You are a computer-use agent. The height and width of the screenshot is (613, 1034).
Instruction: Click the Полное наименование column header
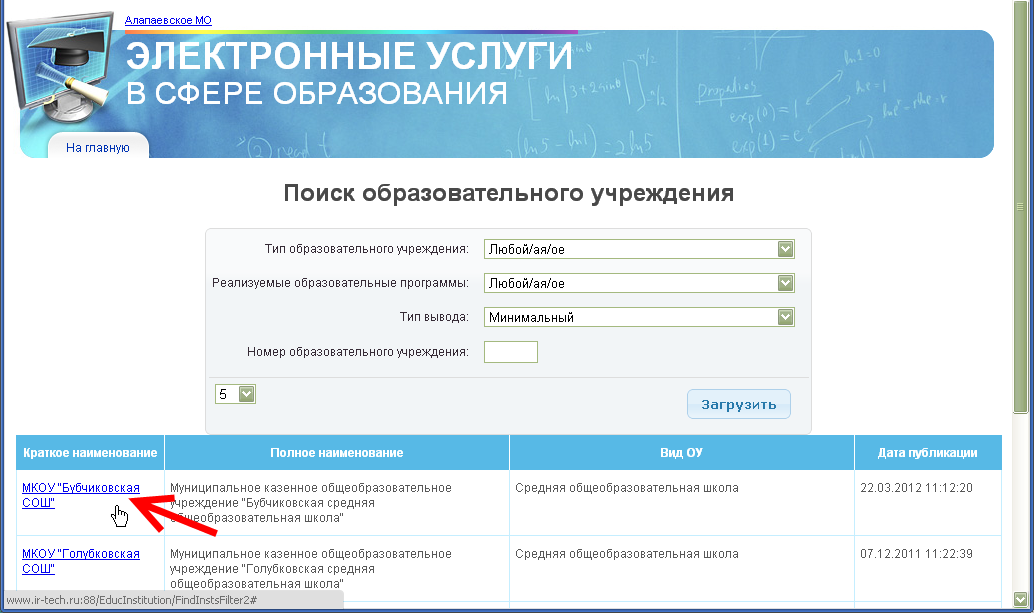(336, 453)
